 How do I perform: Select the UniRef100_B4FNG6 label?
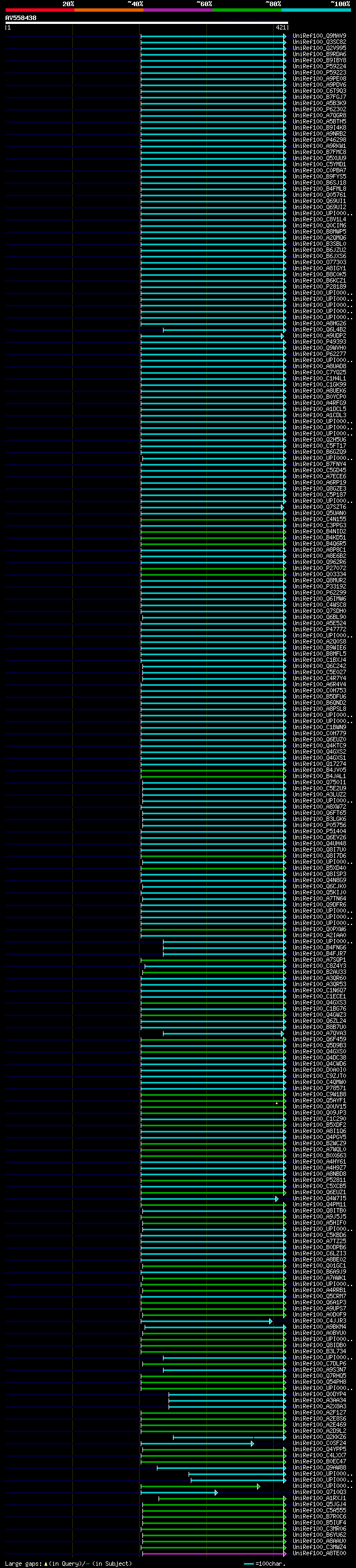pos(319,947)
